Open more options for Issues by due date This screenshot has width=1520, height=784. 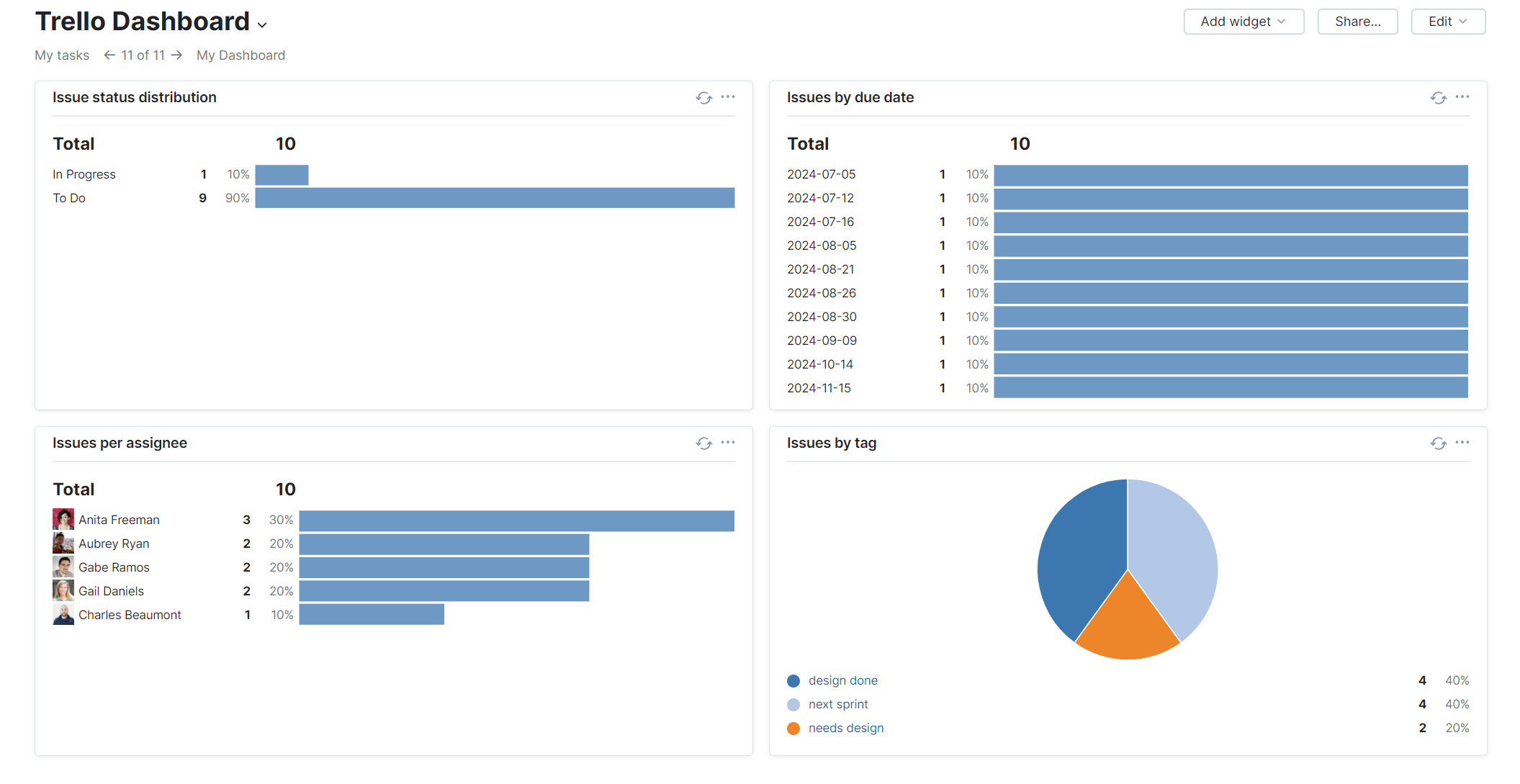tap(1462, 97)
